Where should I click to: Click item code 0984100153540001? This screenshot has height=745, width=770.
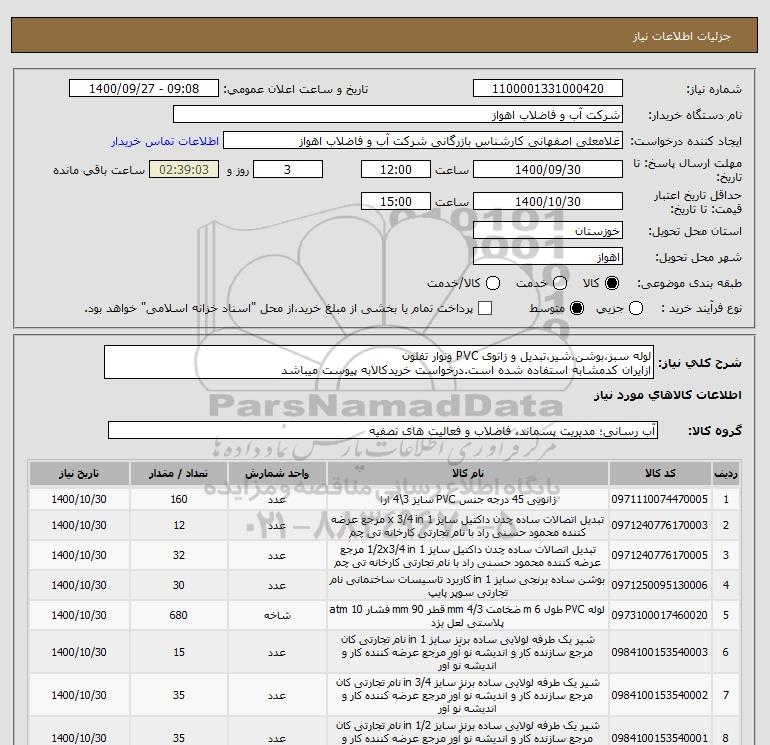pyautogui.click(x=660, y=738)
